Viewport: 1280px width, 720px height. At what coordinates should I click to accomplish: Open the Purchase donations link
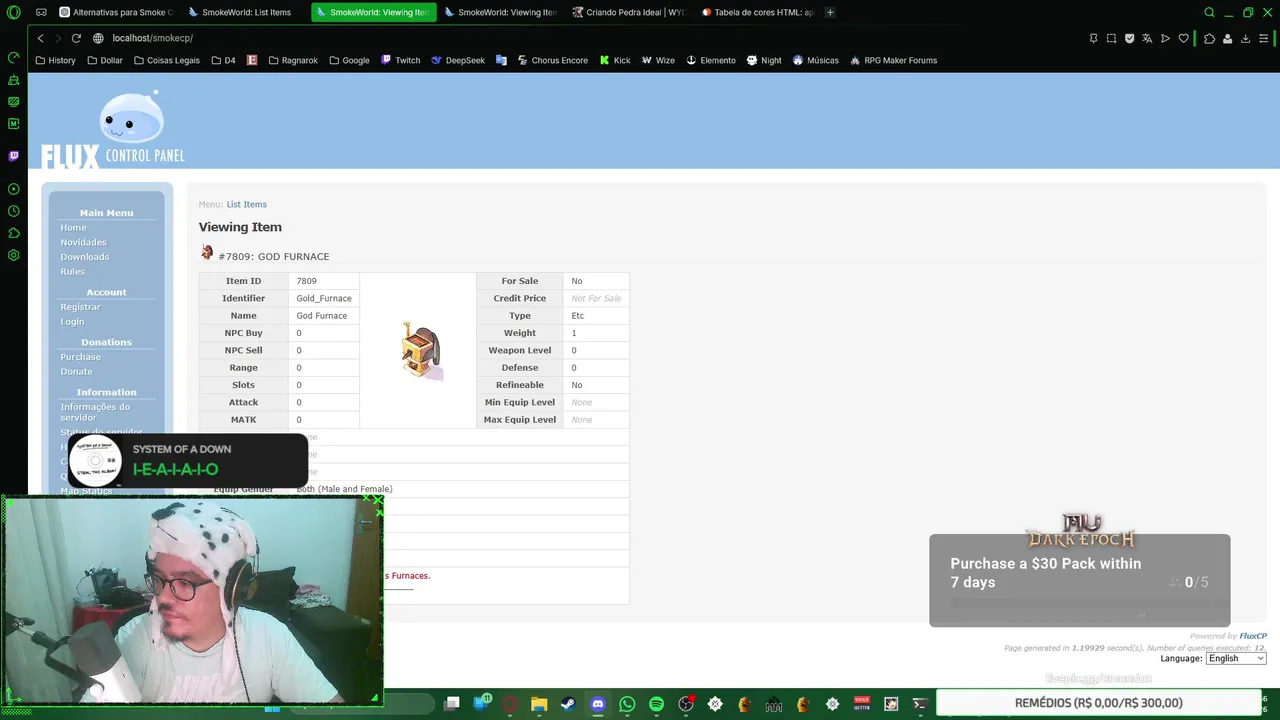[x=80, y=357]
